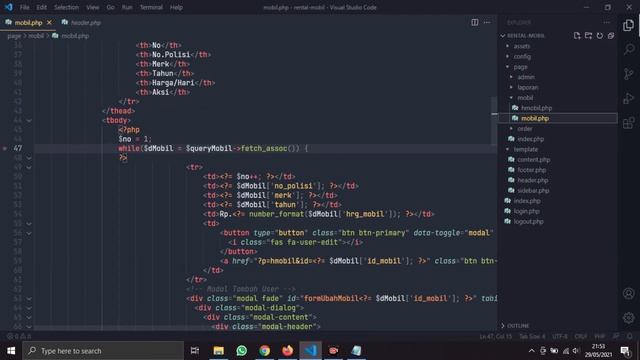Click Visual Studio Code taskbar icon
Image resolution: width=640 pixels, height=360 pixels.
pyautogui.click(x=310, y=351)
